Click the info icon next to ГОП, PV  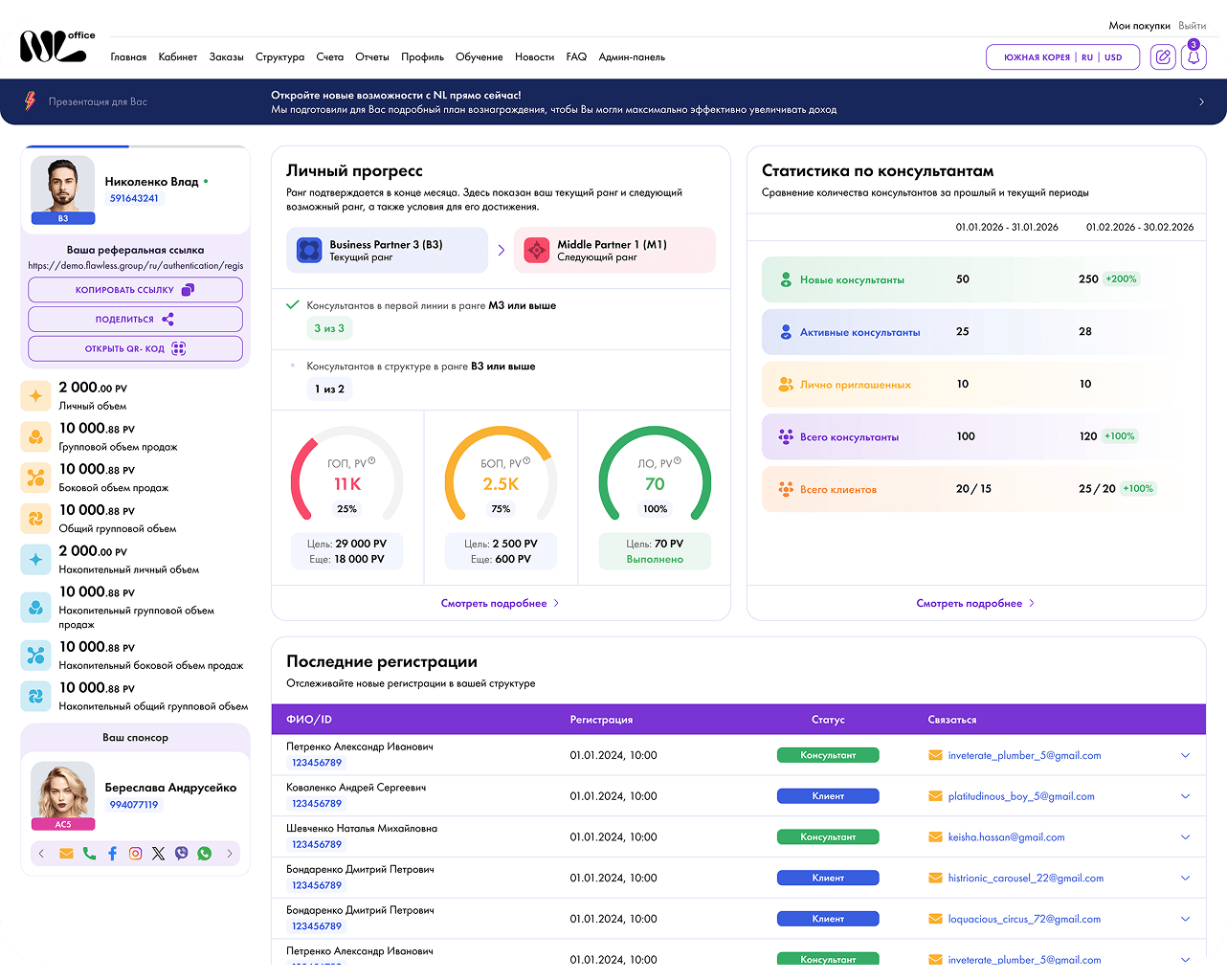pos(371,461)
